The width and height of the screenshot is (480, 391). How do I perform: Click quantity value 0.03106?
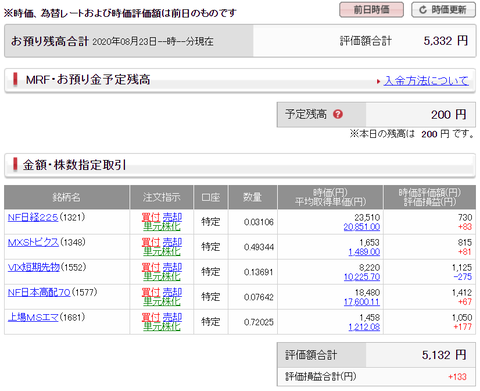(x=258, y=222)
